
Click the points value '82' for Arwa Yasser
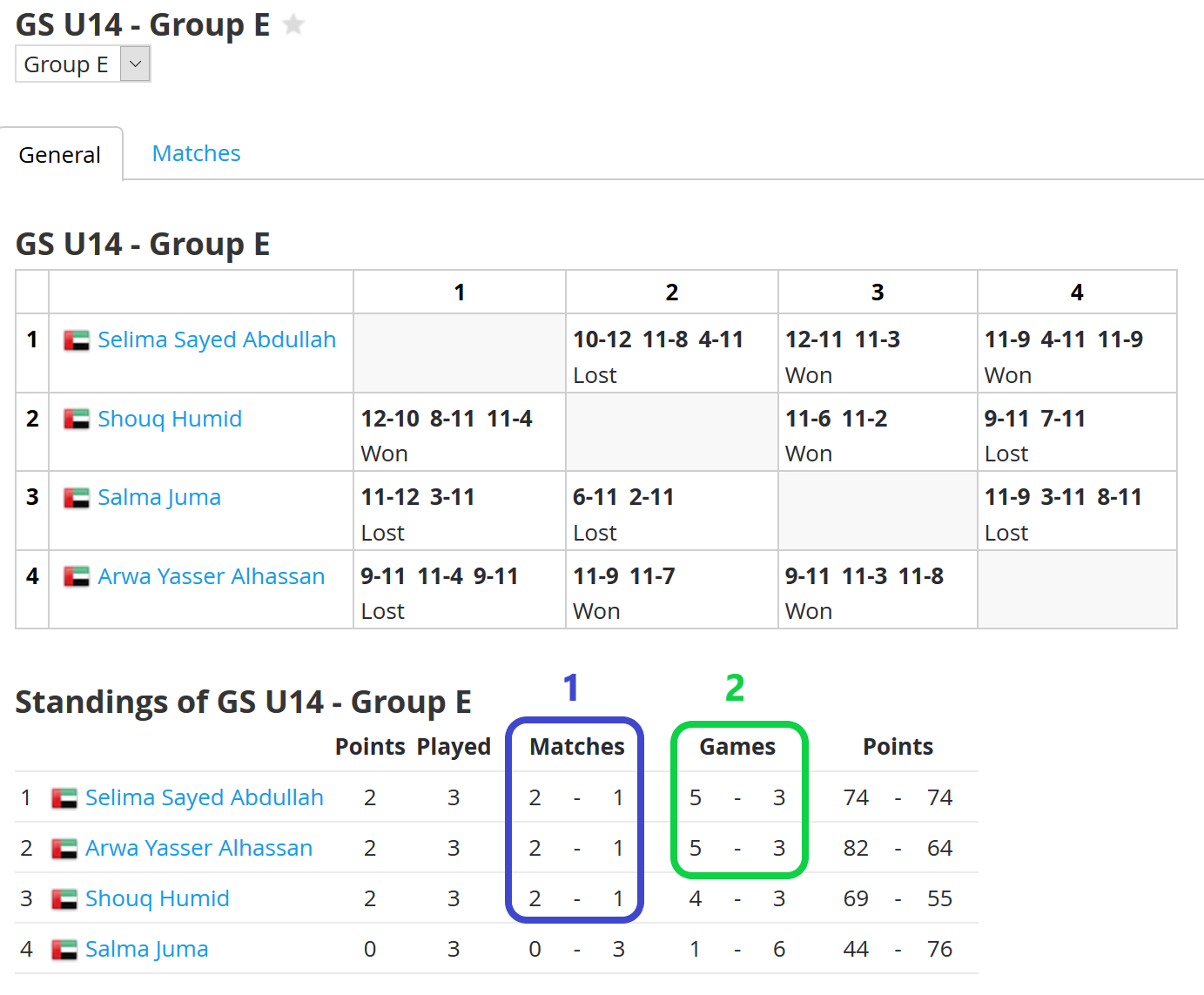(x=856, y=848)
